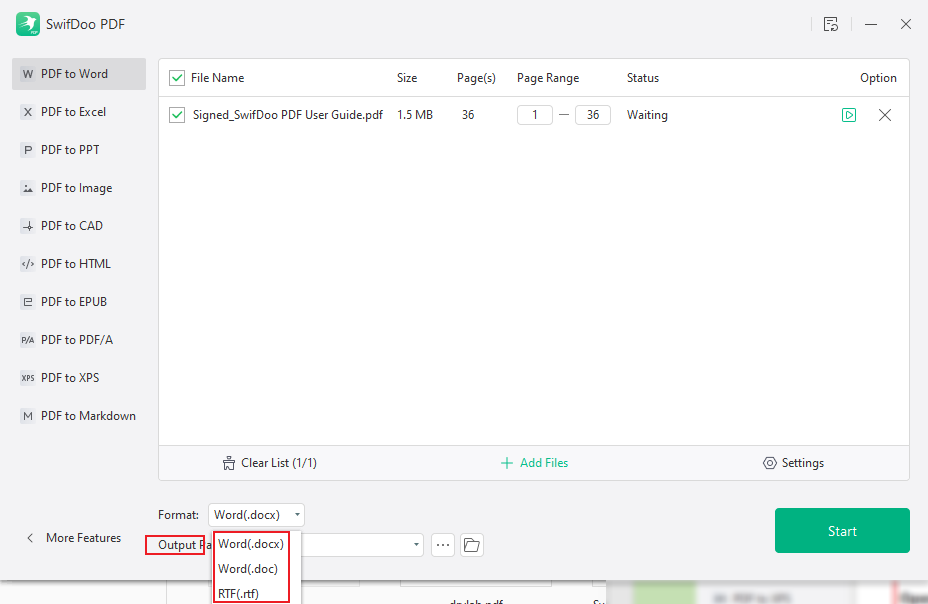Click the Page Range column header
This screenshot has width=928, height=604.
coord(548,78)
